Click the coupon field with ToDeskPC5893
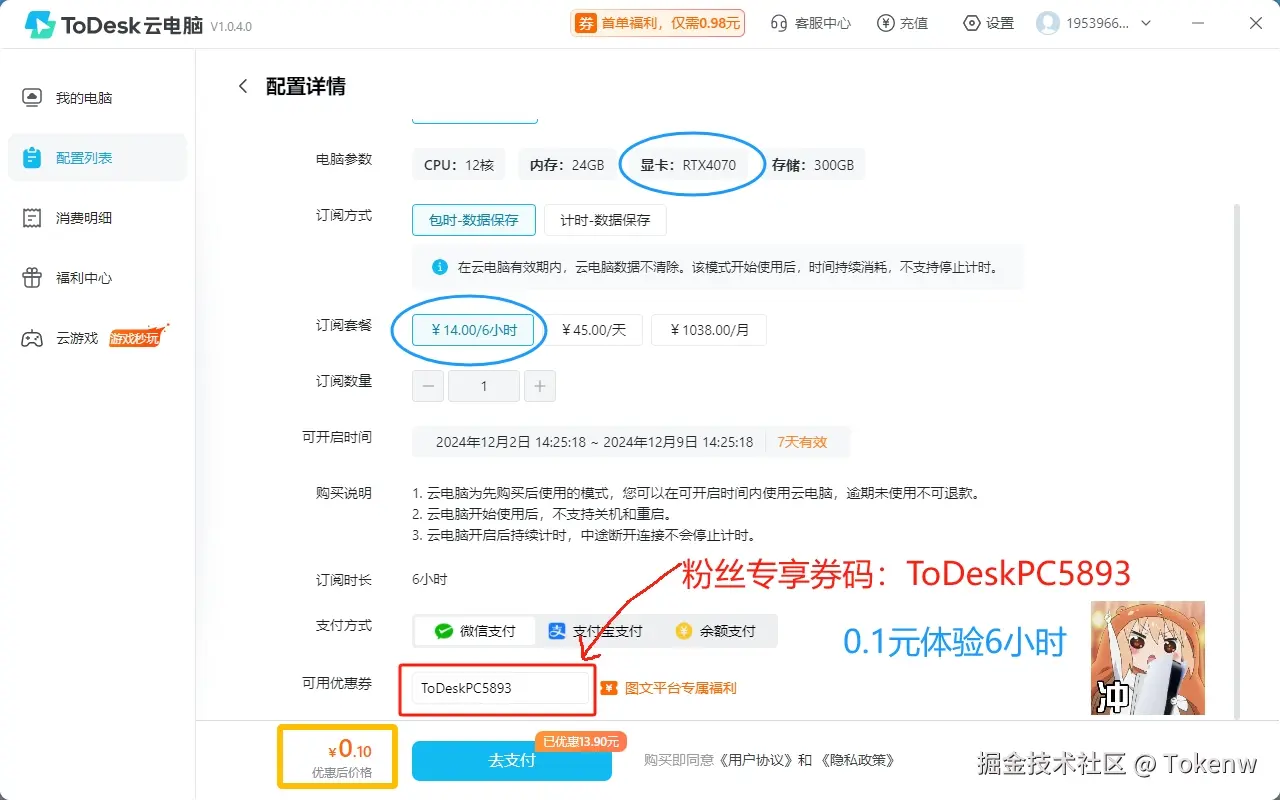This screenshot has width=1280, height=800. pos(501,688)
